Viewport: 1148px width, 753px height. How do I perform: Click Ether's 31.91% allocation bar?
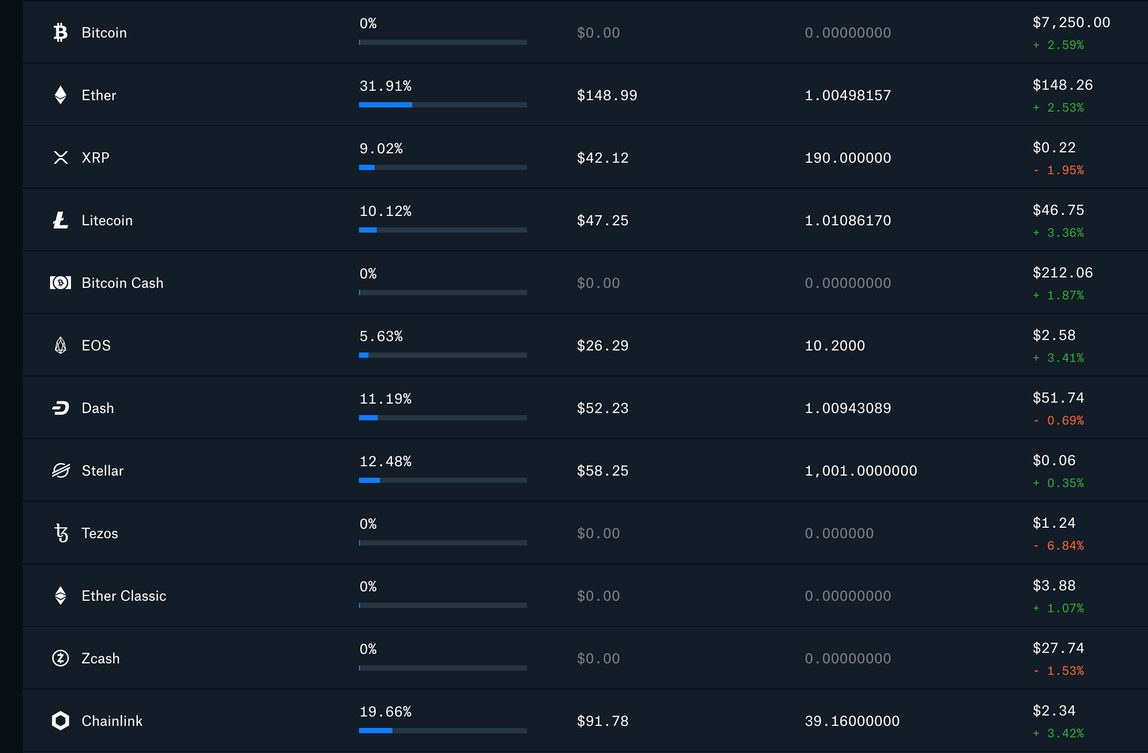[443, 105]
